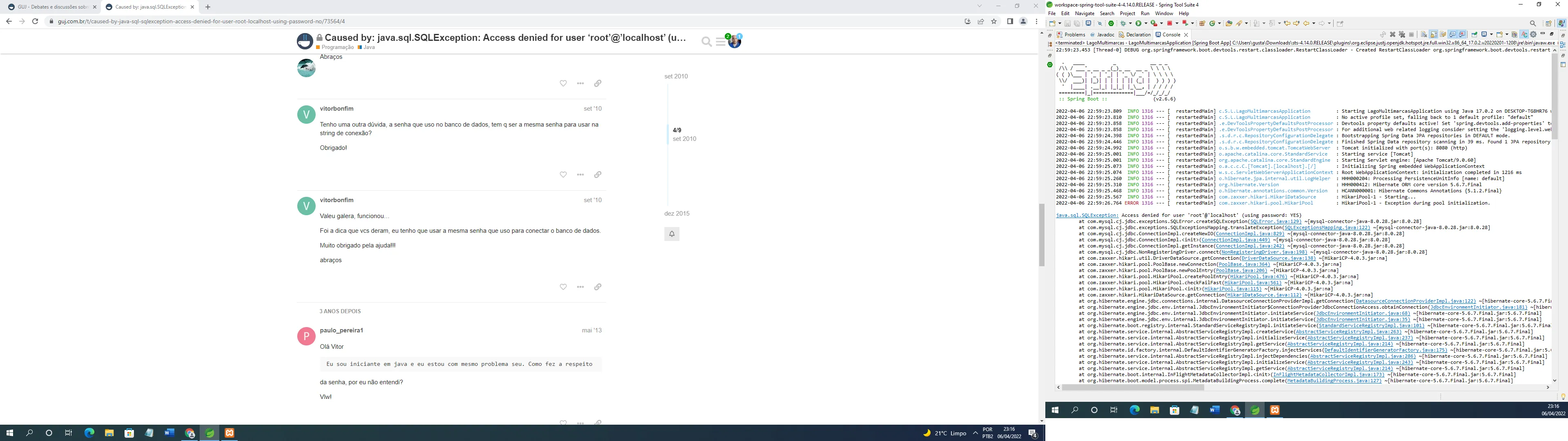Expand Display Selected Console dropdown

(x=1491, y=35)
